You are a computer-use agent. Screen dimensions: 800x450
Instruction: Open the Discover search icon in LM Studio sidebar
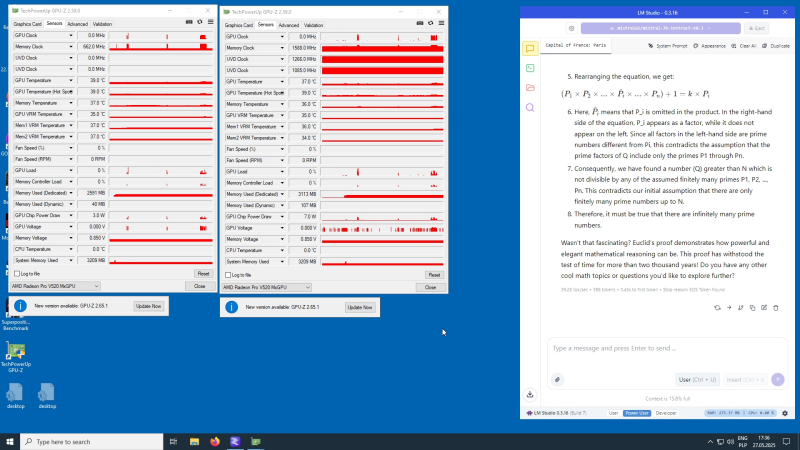click(x=530, y=108)
